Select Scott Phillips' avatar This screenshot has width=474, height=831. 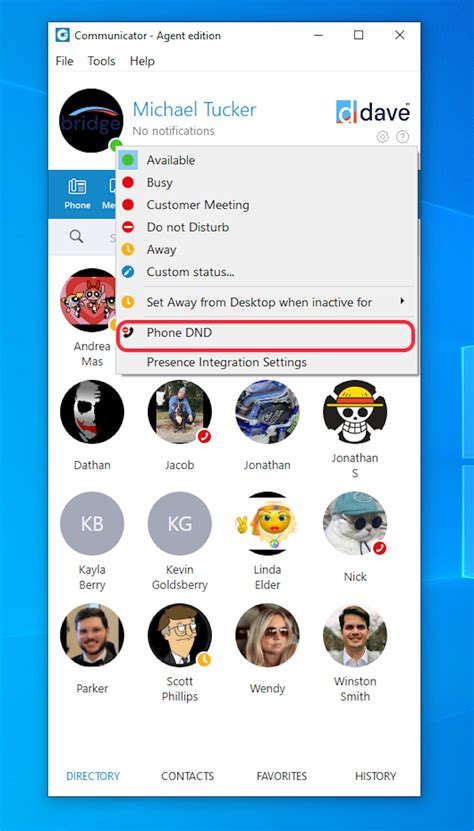pyautogui.click(x=180, y=635)
